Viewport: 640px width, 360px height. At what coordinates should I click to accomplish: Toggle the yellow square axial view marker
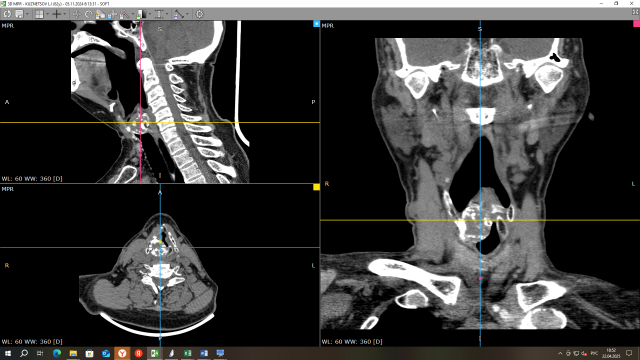(316, 187)
